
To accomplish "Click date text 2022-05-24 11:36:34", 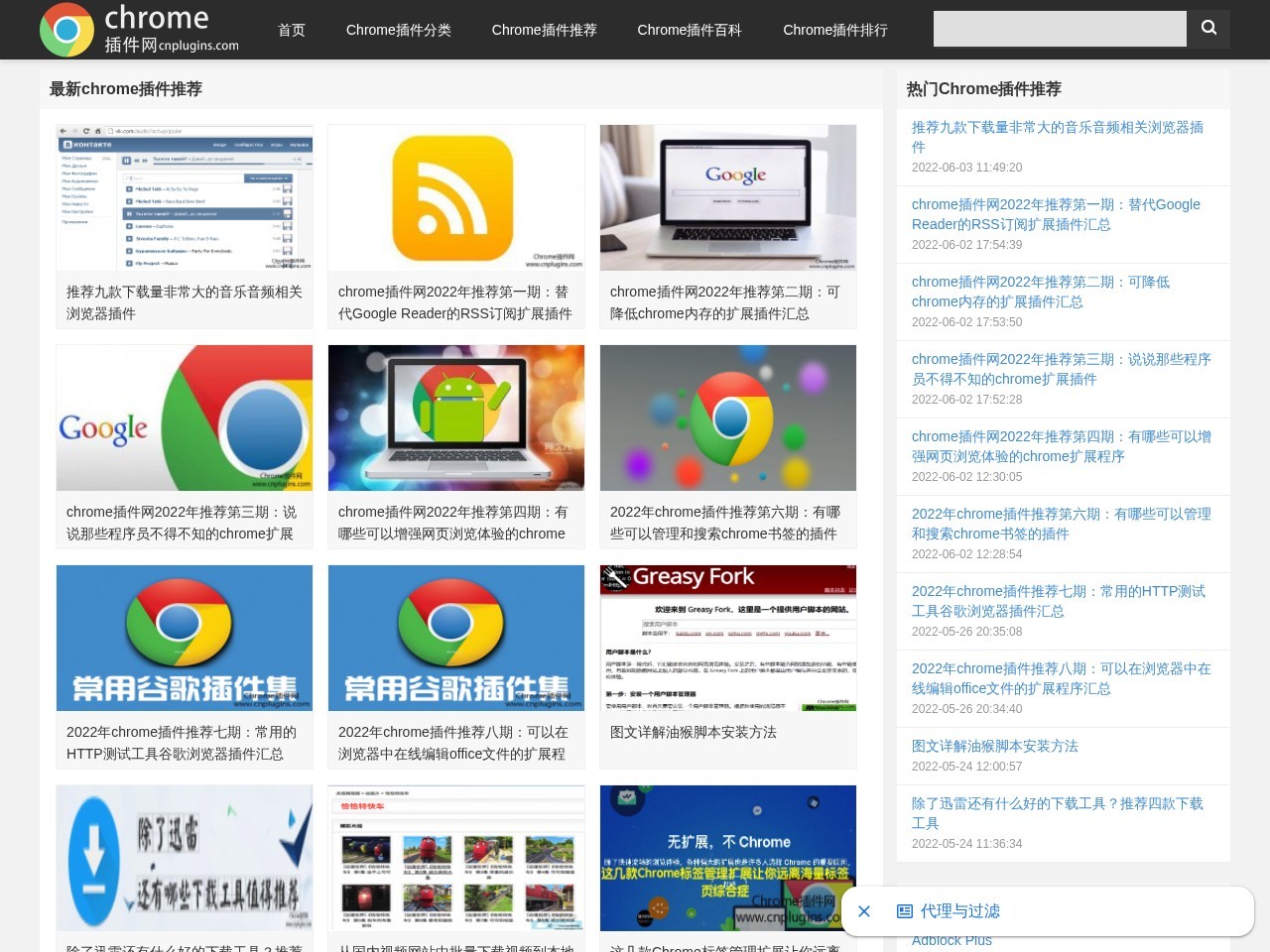I will [x=966, y=844].
